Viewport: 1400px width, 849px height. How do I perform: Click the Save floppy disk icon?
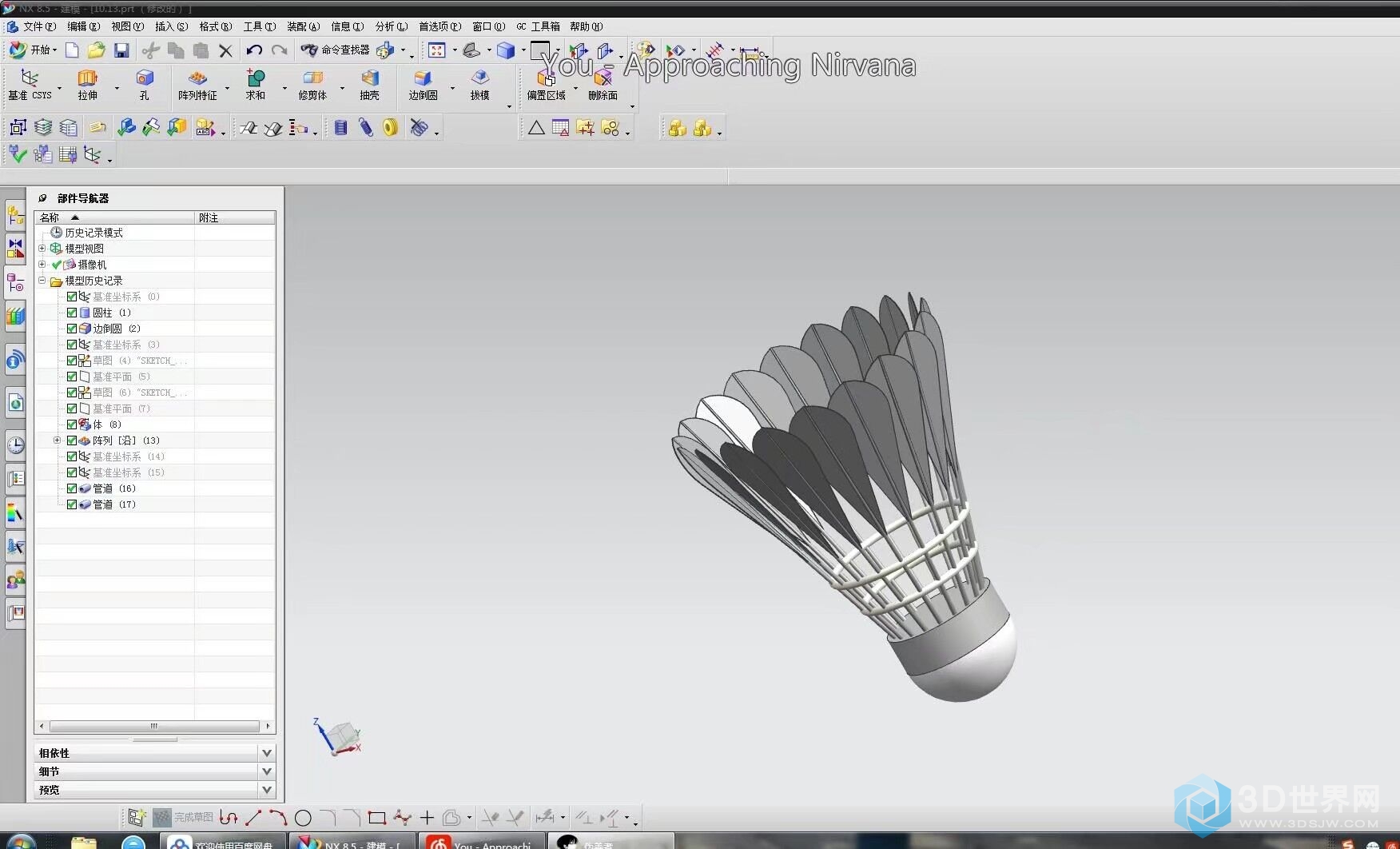tap(121, 50)
